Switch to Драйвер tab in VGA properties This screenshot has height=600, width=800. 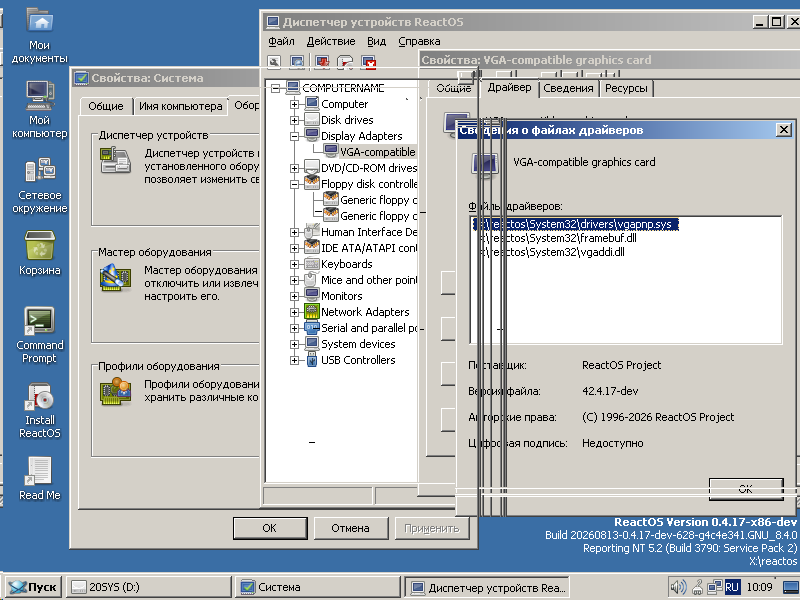(x=509, y=87)
